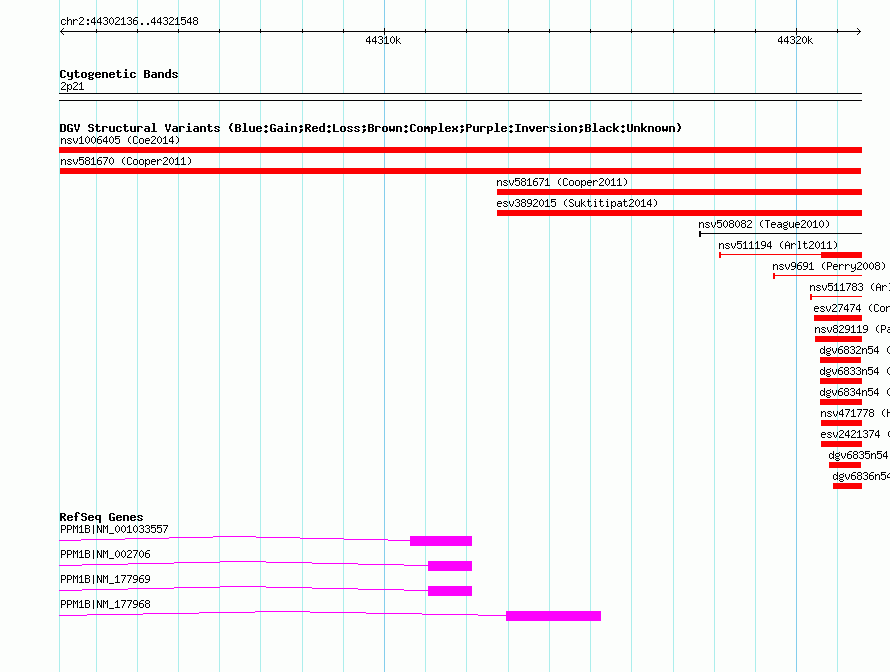Click the nsv511783 variant label
Image resolution: width=890 pixels, height=672 pixels.
click(849, 287)
